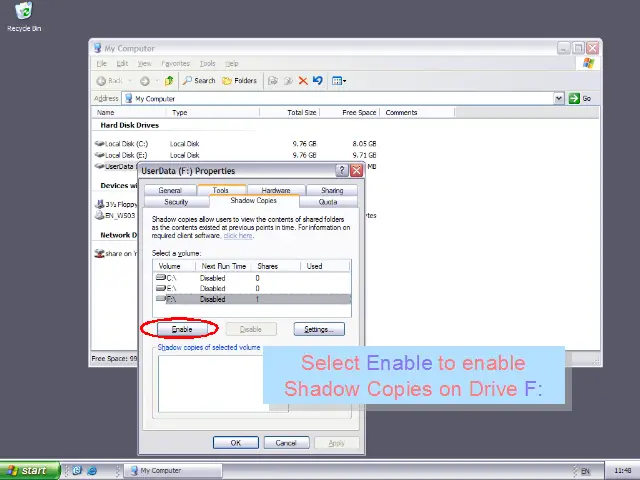Open the File menu

coord(101,63)
